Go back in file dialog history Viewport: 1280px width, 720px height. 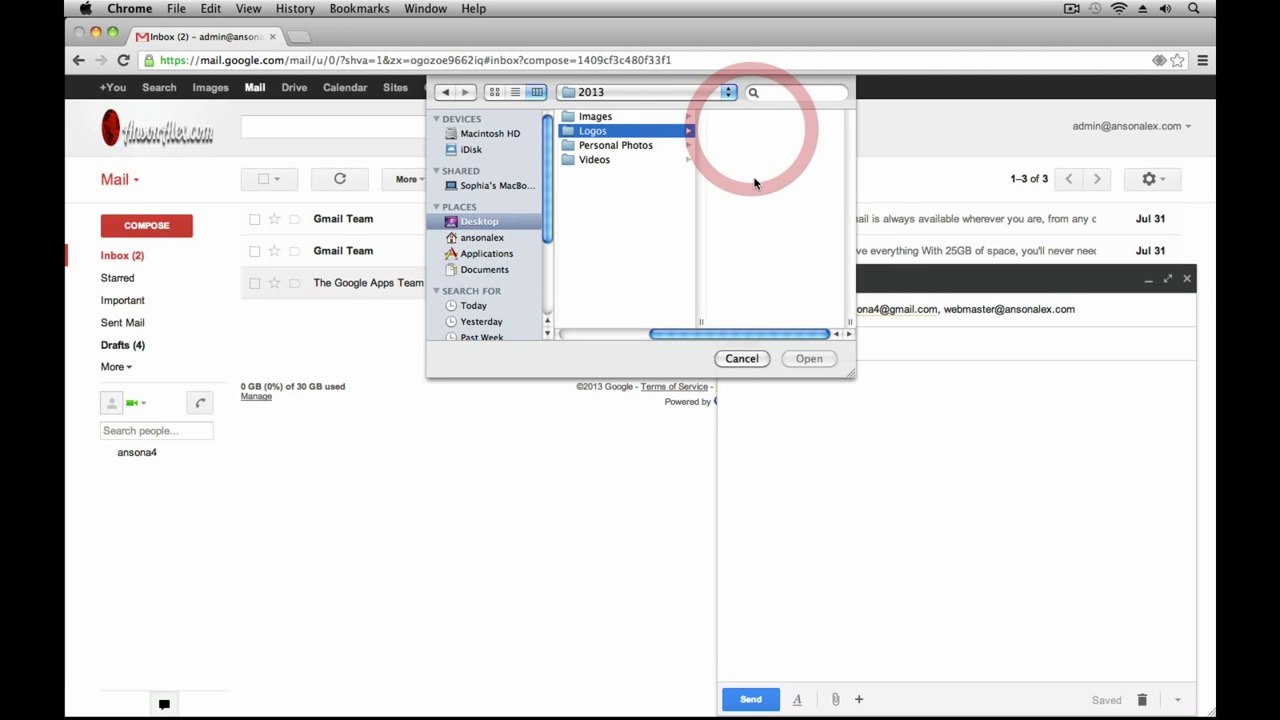coord(445,92)
